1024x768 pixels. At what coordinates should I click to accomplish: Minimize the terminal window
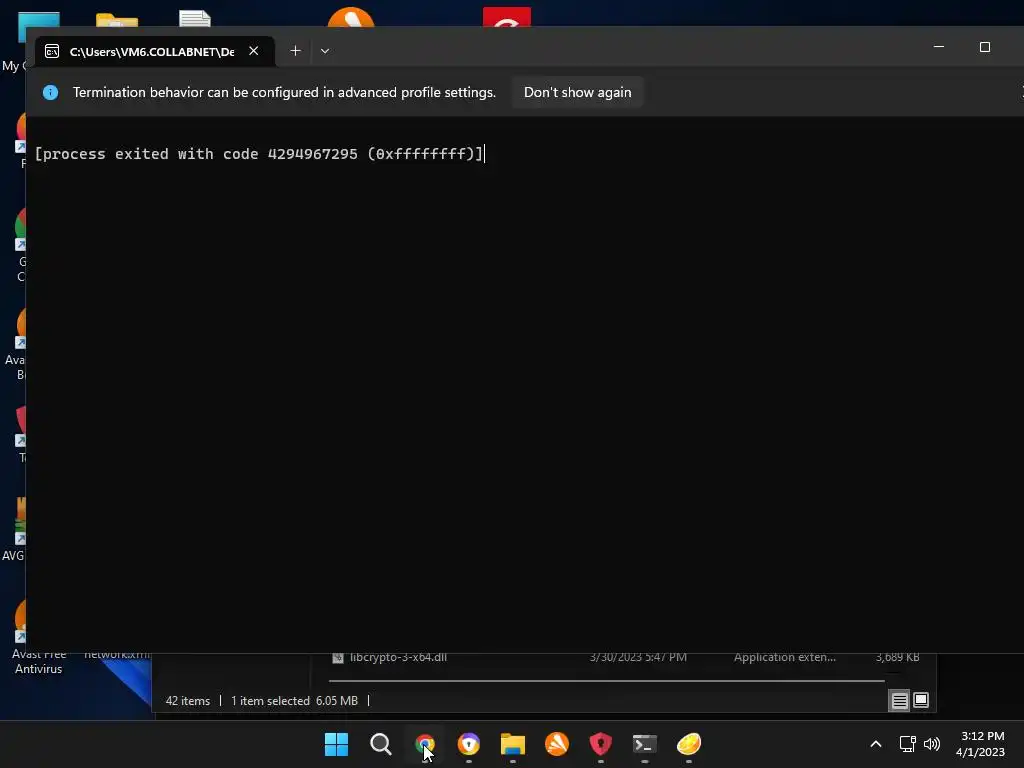point(938,47)
